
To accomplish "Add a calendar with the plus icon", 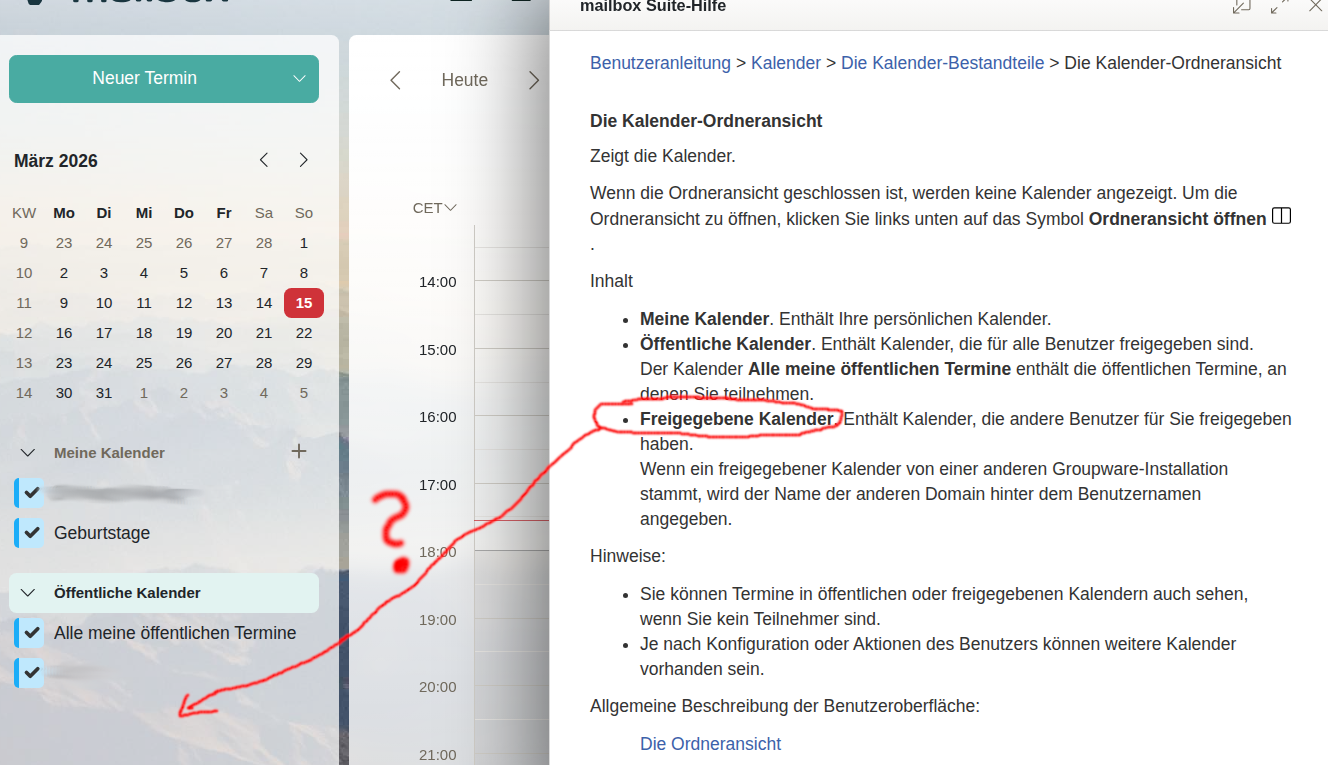I will [298, 451].
